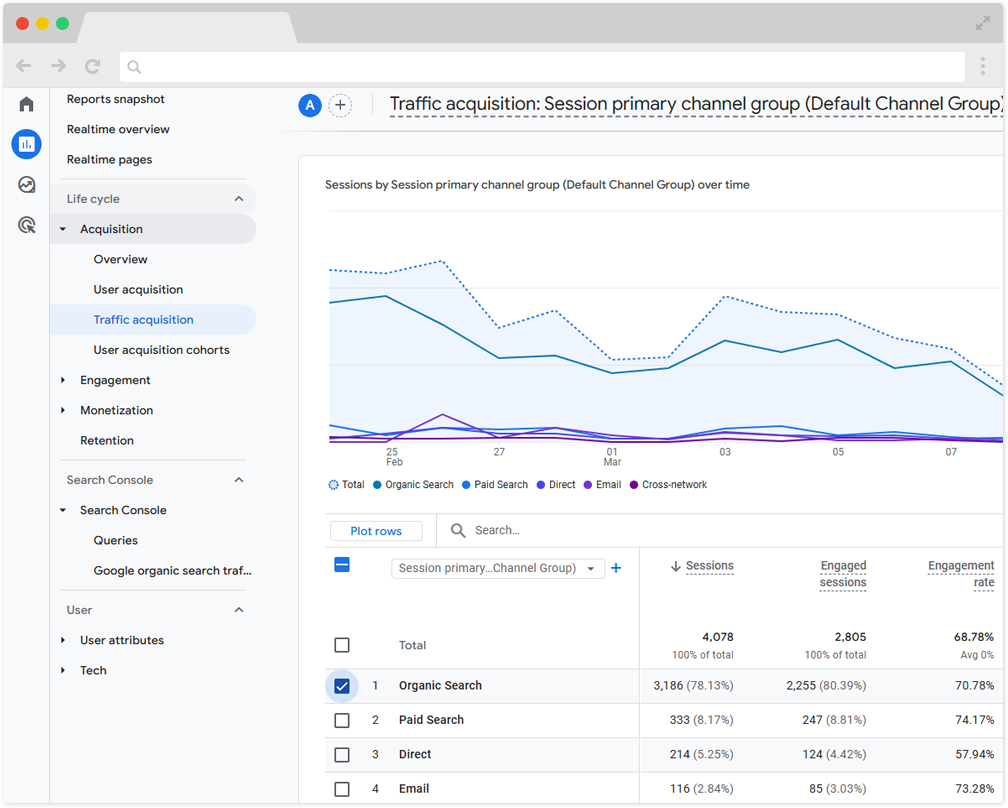This screenshot has height=808, width=1008.
Task: Click search icon in address bar
Action: [x=134, y=67]
